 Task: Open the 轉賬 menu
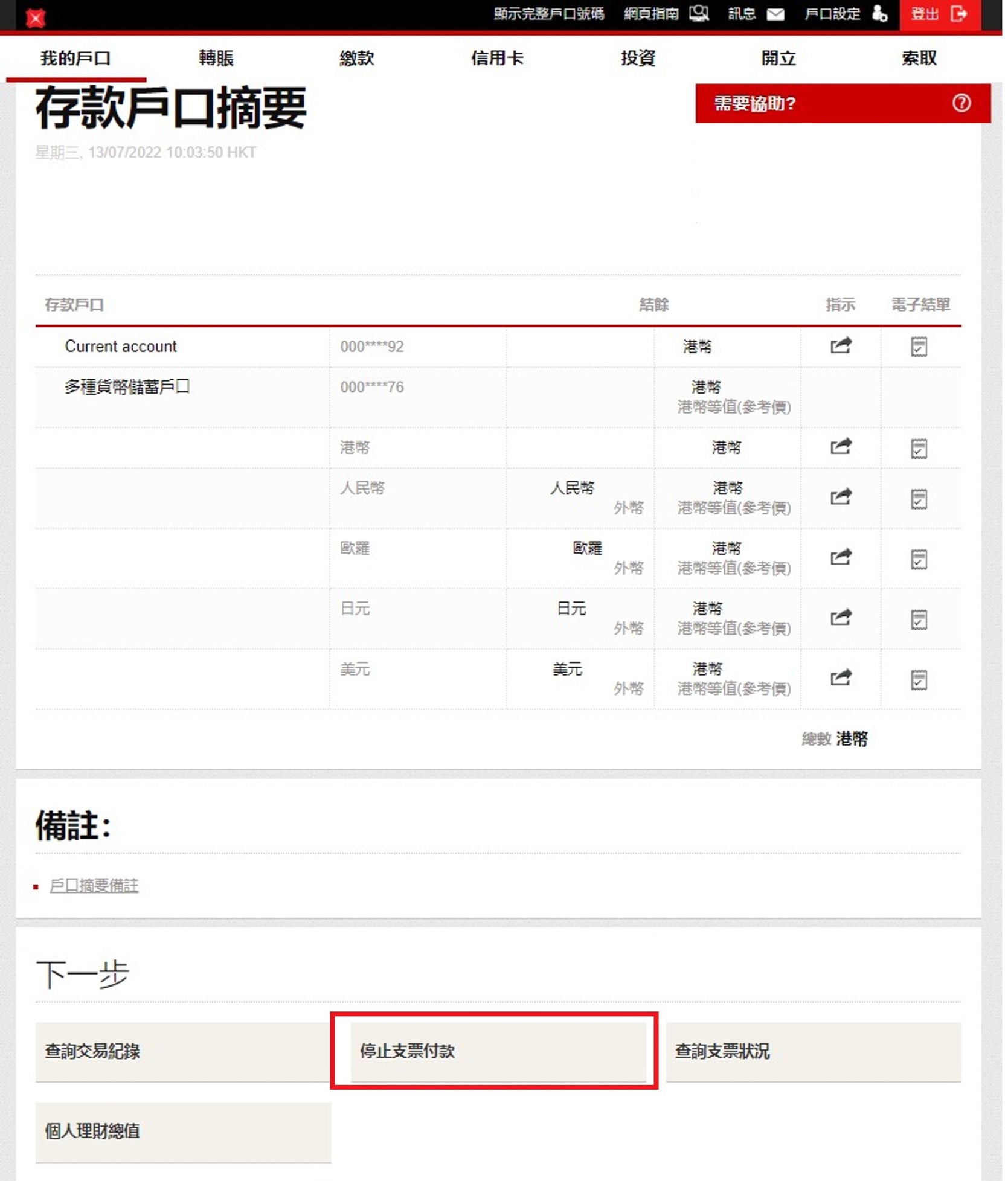tap(216, 58)
